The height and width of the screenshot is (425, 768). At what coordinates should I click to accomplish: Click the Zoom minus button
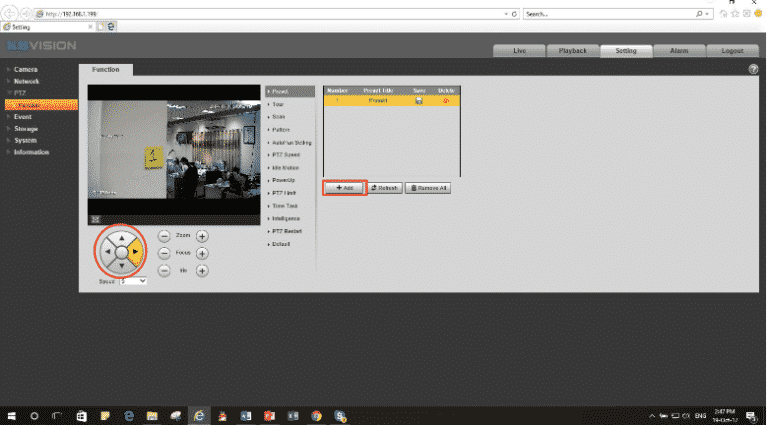(165, 236)
